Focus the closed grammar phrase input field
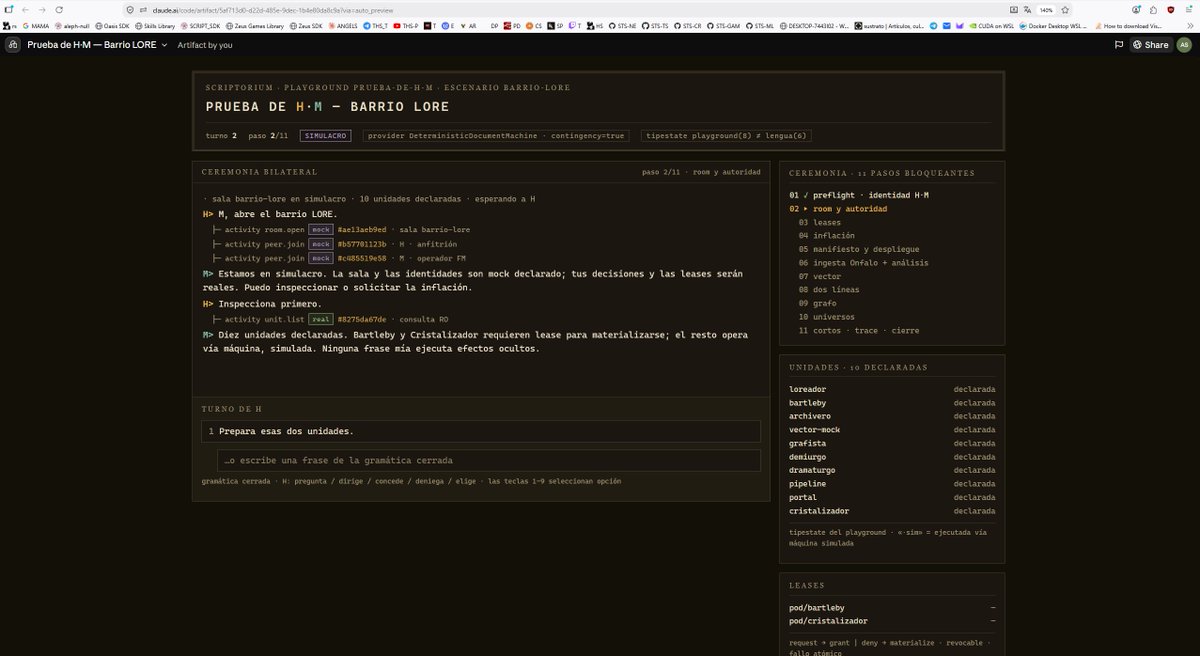Viewport: 1200px width, 656px height. [x=491, y=460]
